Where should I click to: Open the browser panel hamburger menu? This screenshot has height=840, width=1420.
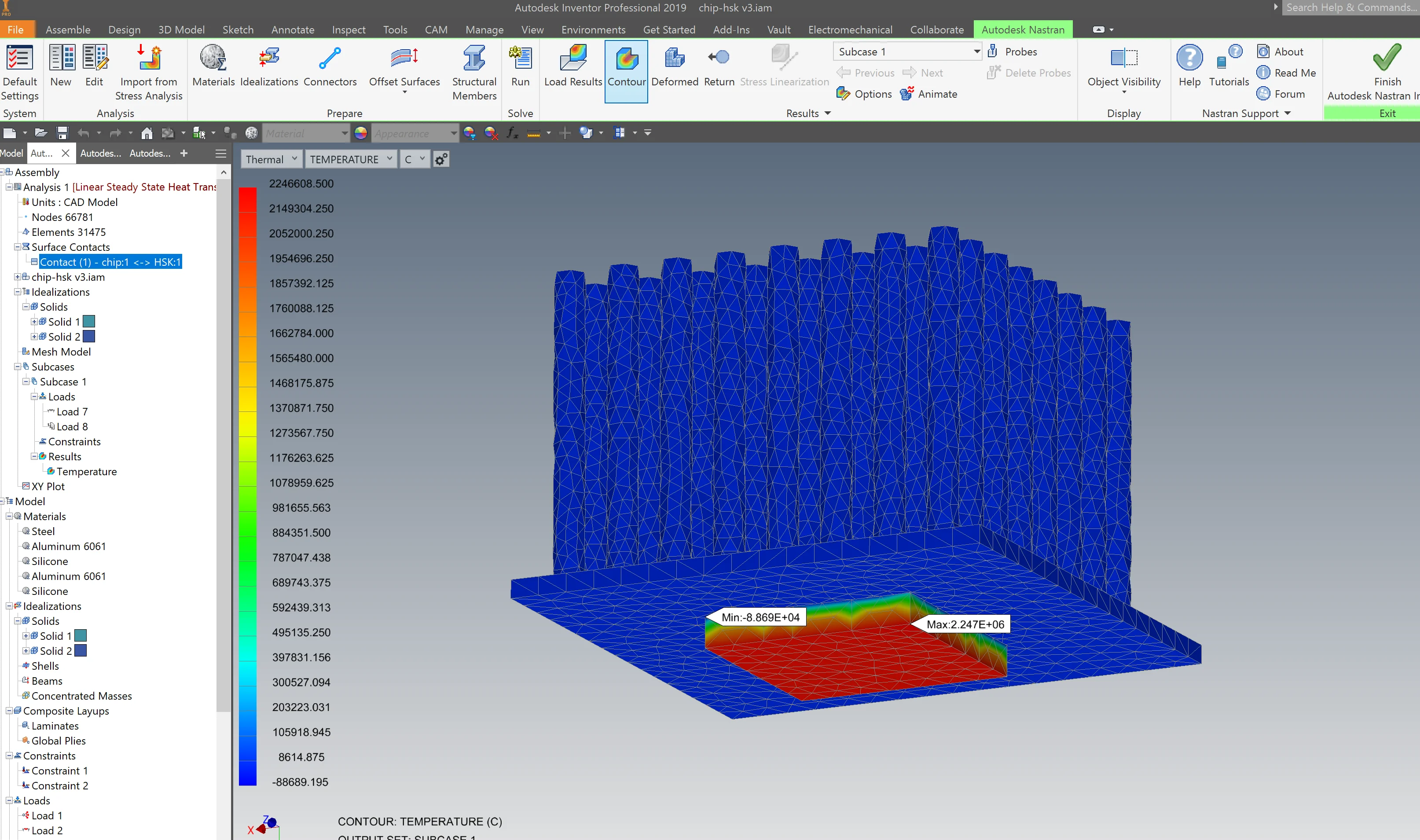221,154
